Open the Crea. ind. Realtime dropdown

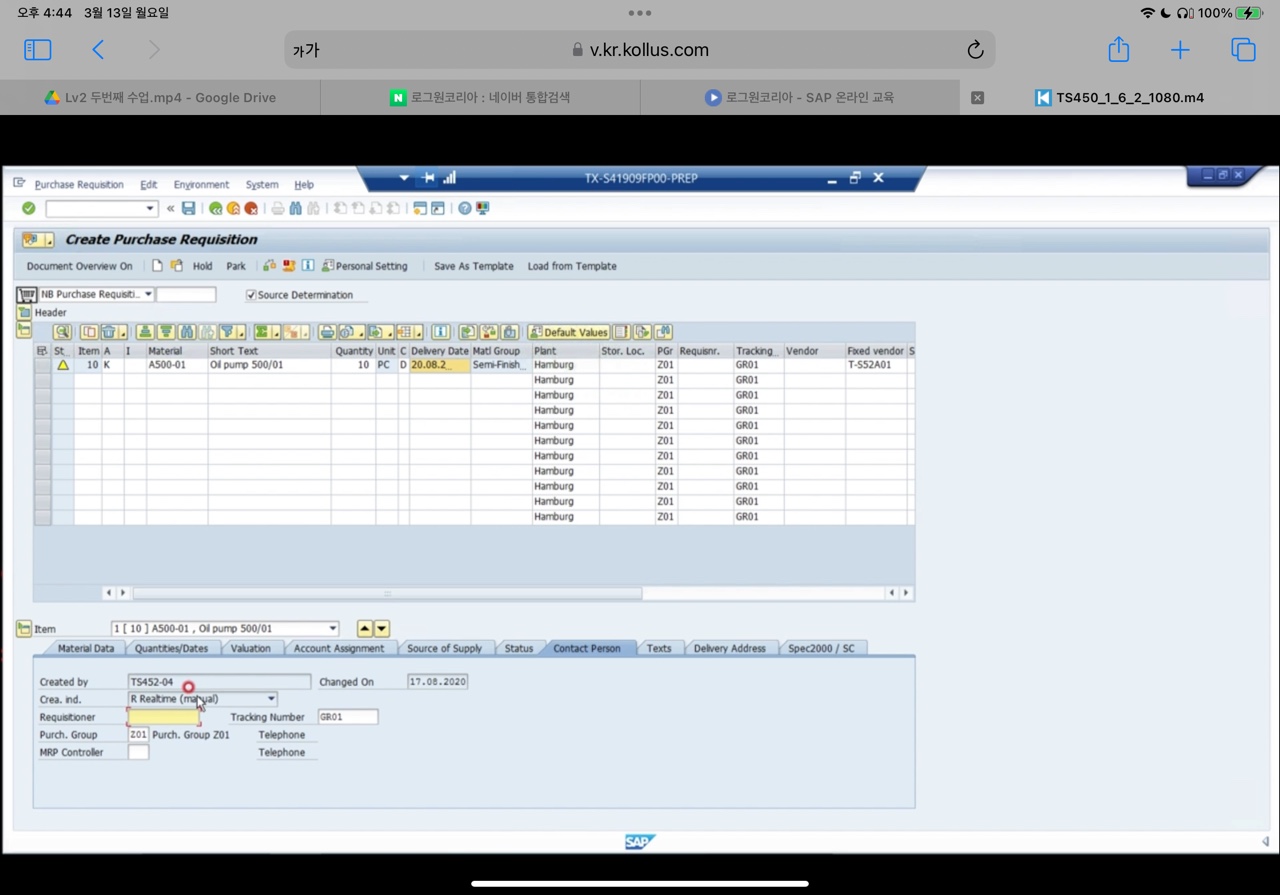point(271,699)
